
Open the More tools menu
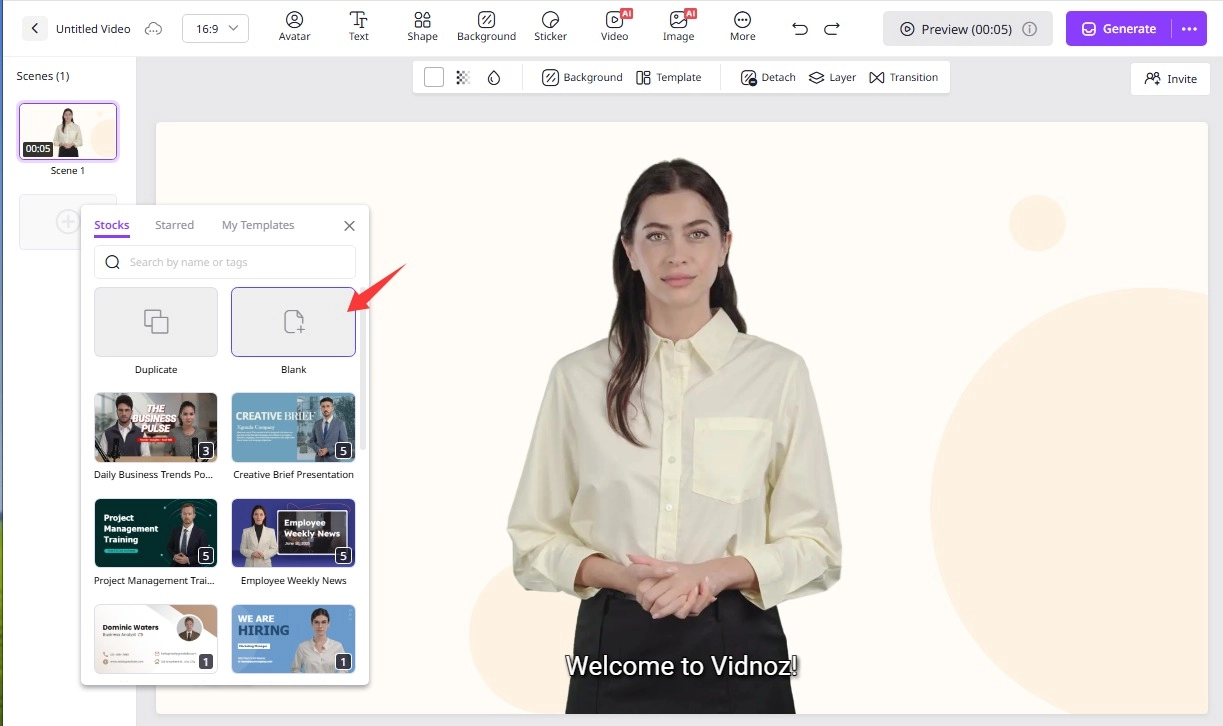click(x=742, y=27)
